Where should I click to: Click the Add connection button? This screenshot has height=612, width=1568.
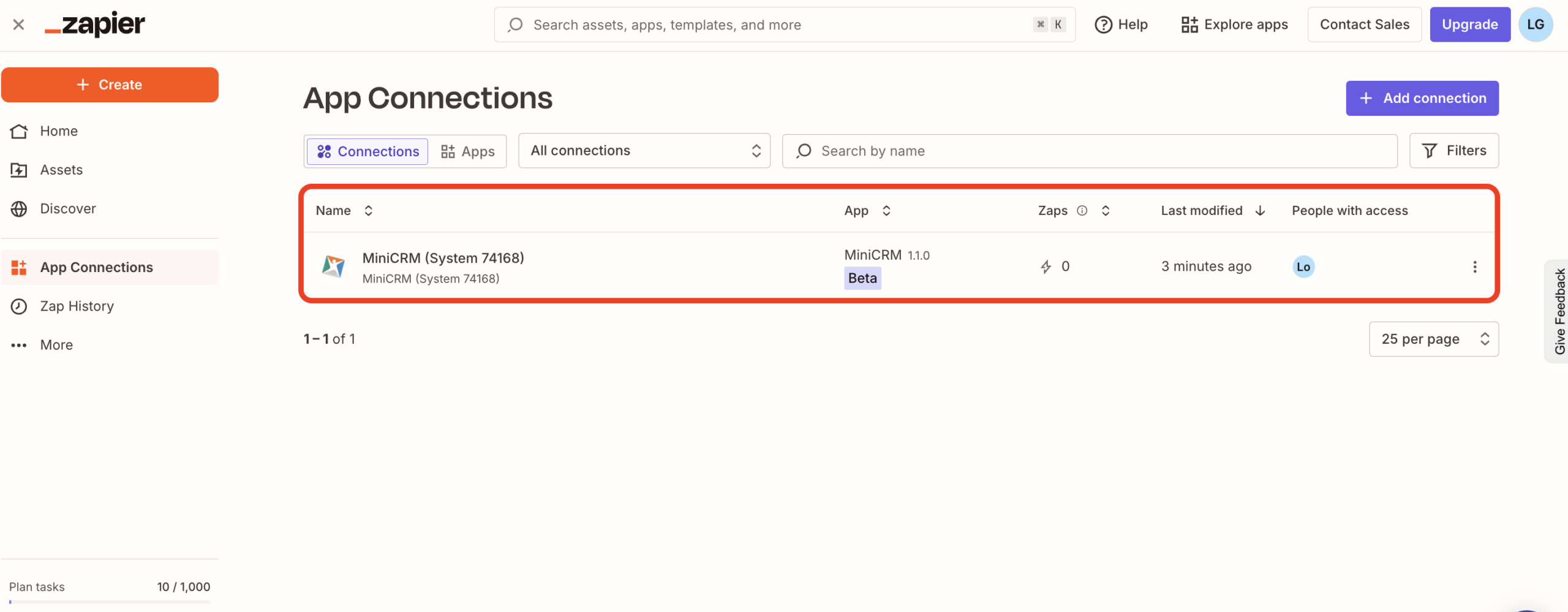pyautogui.click(x=1422, y=98)
